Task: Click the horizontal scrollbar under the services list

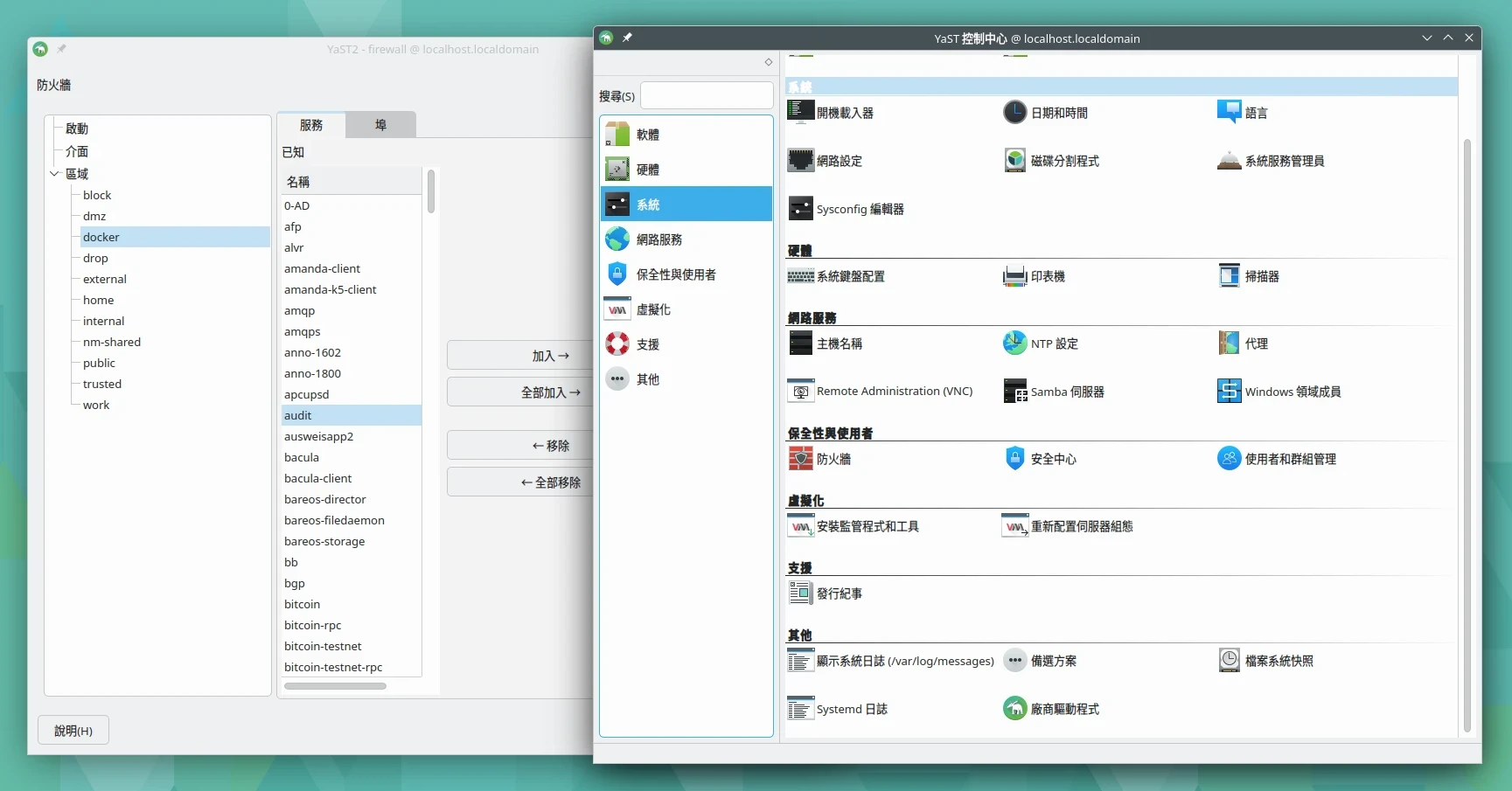Action: (335, 686)
